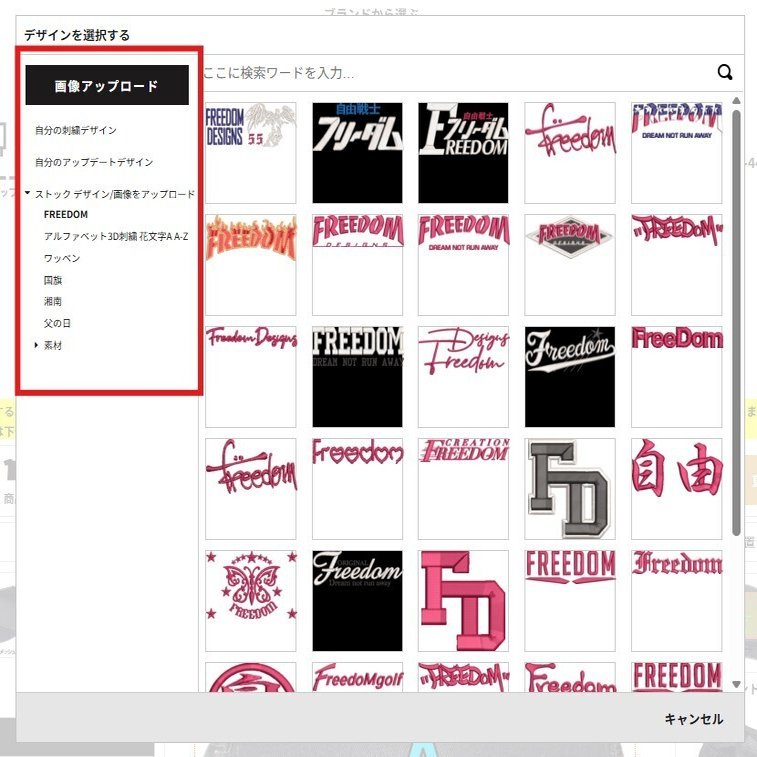Select the 父の日 category
Image resolution: width=757 pixels, height=757 pixels.
[x=57, y=323]
